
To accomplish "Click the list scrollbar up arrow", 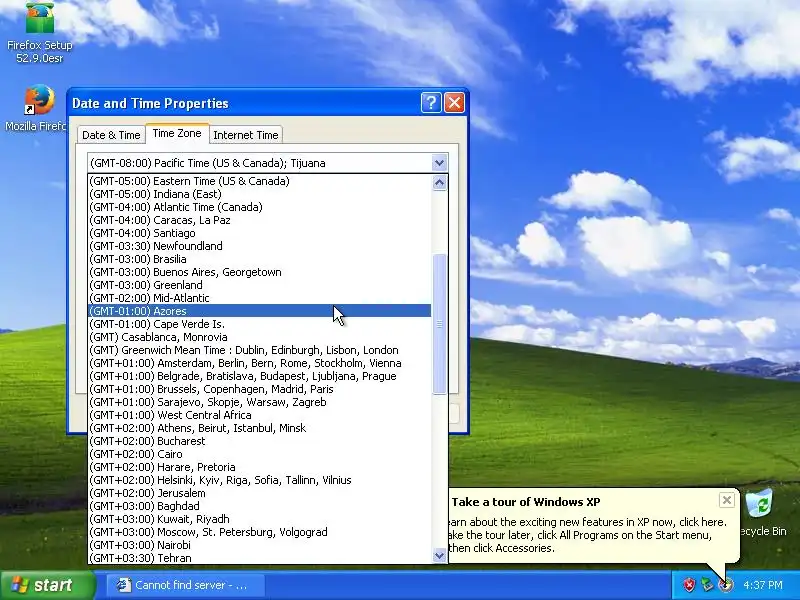I will [439, 183].
